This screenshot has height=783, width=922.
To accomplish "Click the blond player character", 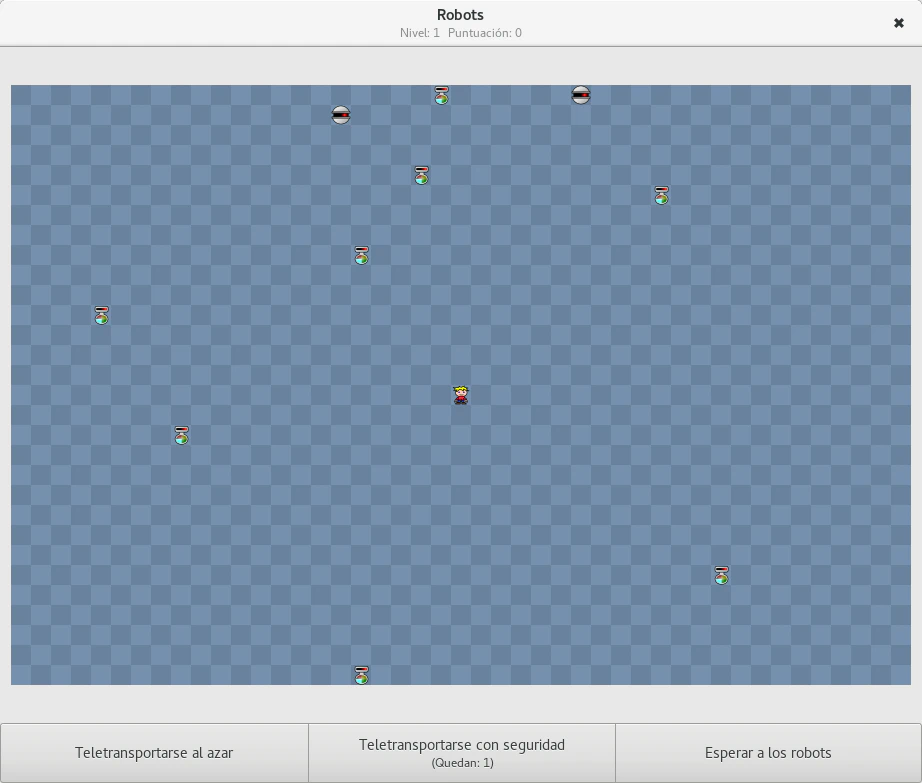I will click(x=461, y=395).
